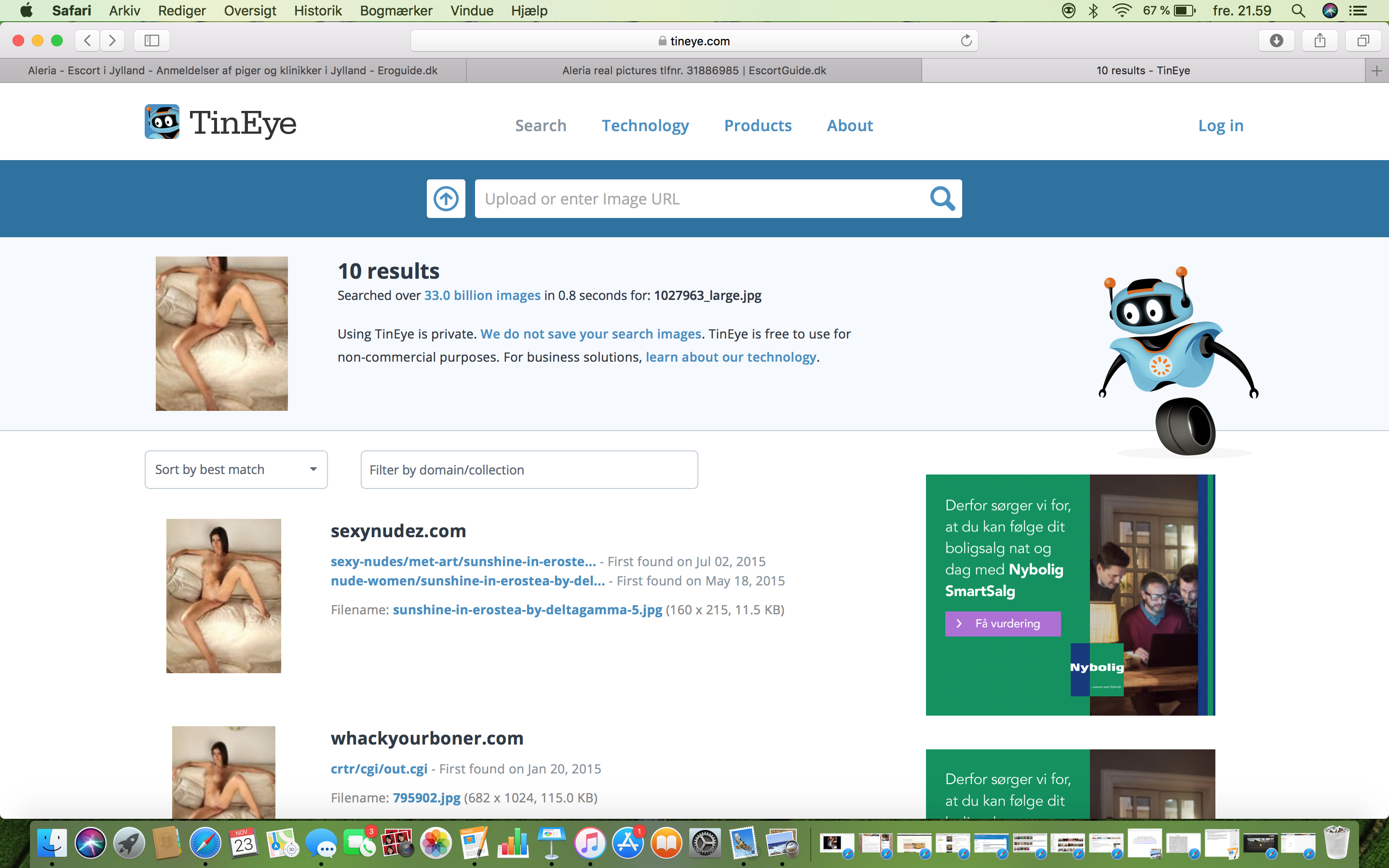Open the Rediger menu
Image resolution: width=1389 pixels, height=868 pixels.
click(182, 10)
